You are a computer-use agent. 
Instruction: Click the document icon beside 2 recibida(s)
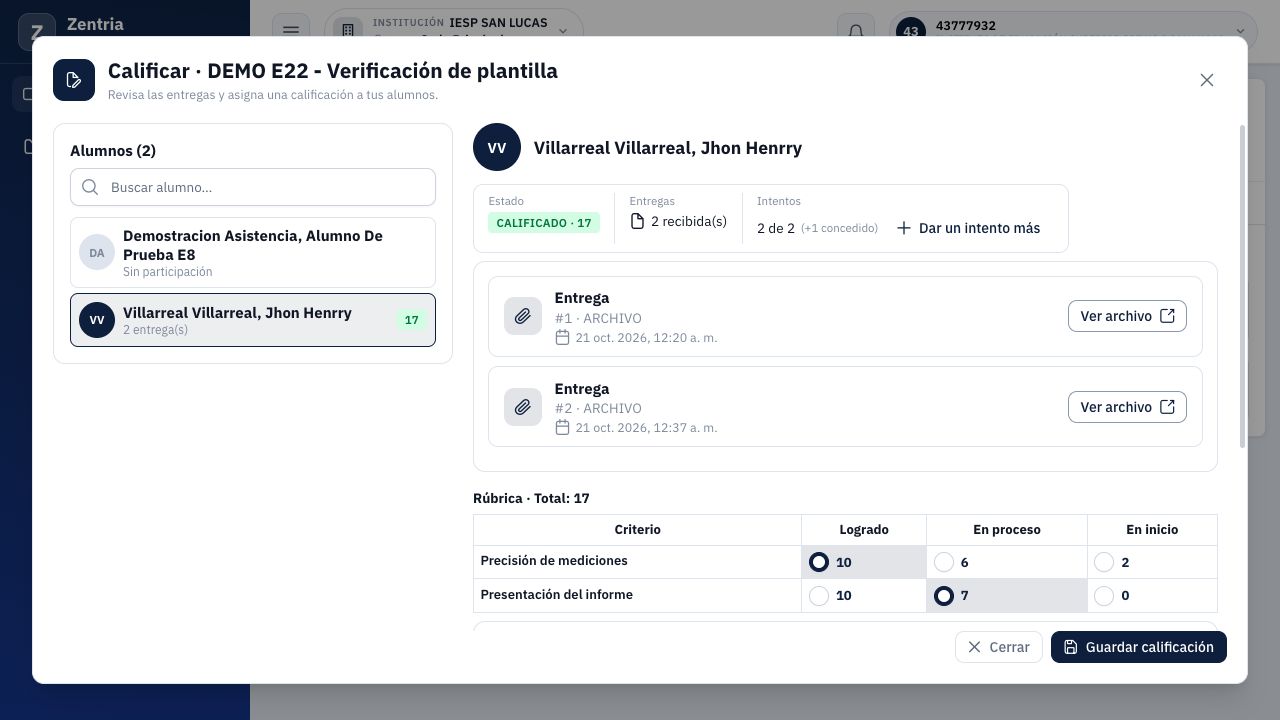[x=637, y=221]
